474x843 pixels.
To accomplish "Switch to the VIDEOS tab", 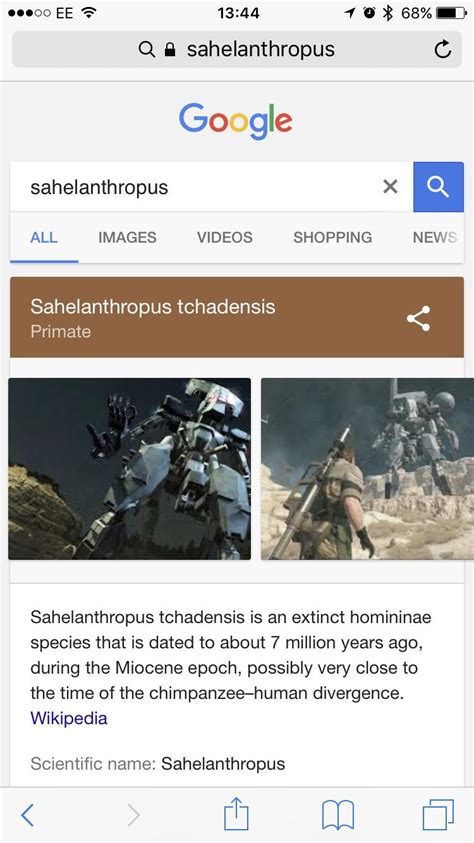I will coord(225,237).
